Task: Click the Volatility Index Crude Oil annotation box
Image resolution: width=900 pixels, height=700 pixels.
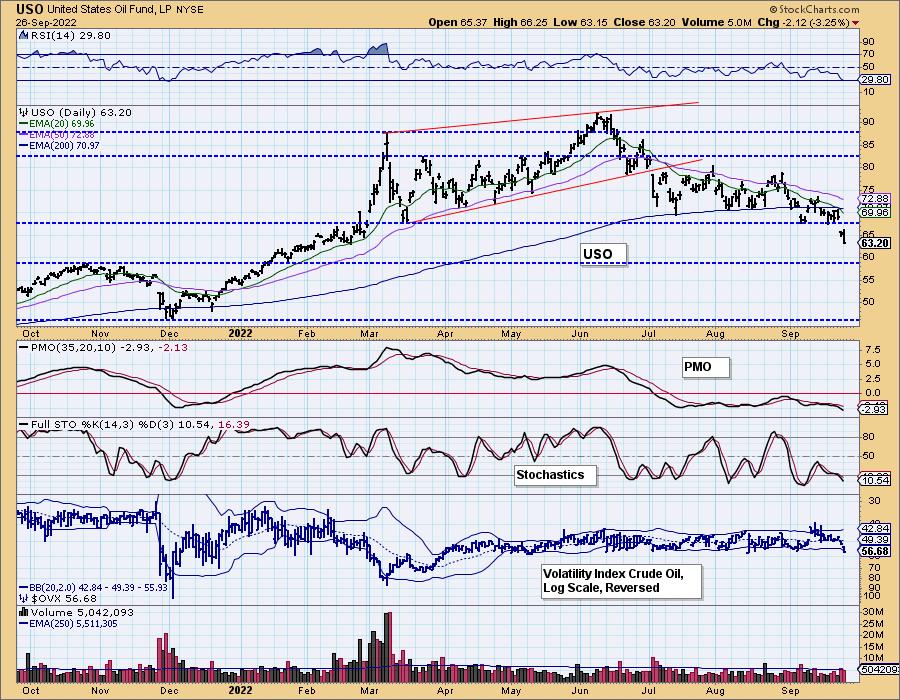Action: click(622, 581)
